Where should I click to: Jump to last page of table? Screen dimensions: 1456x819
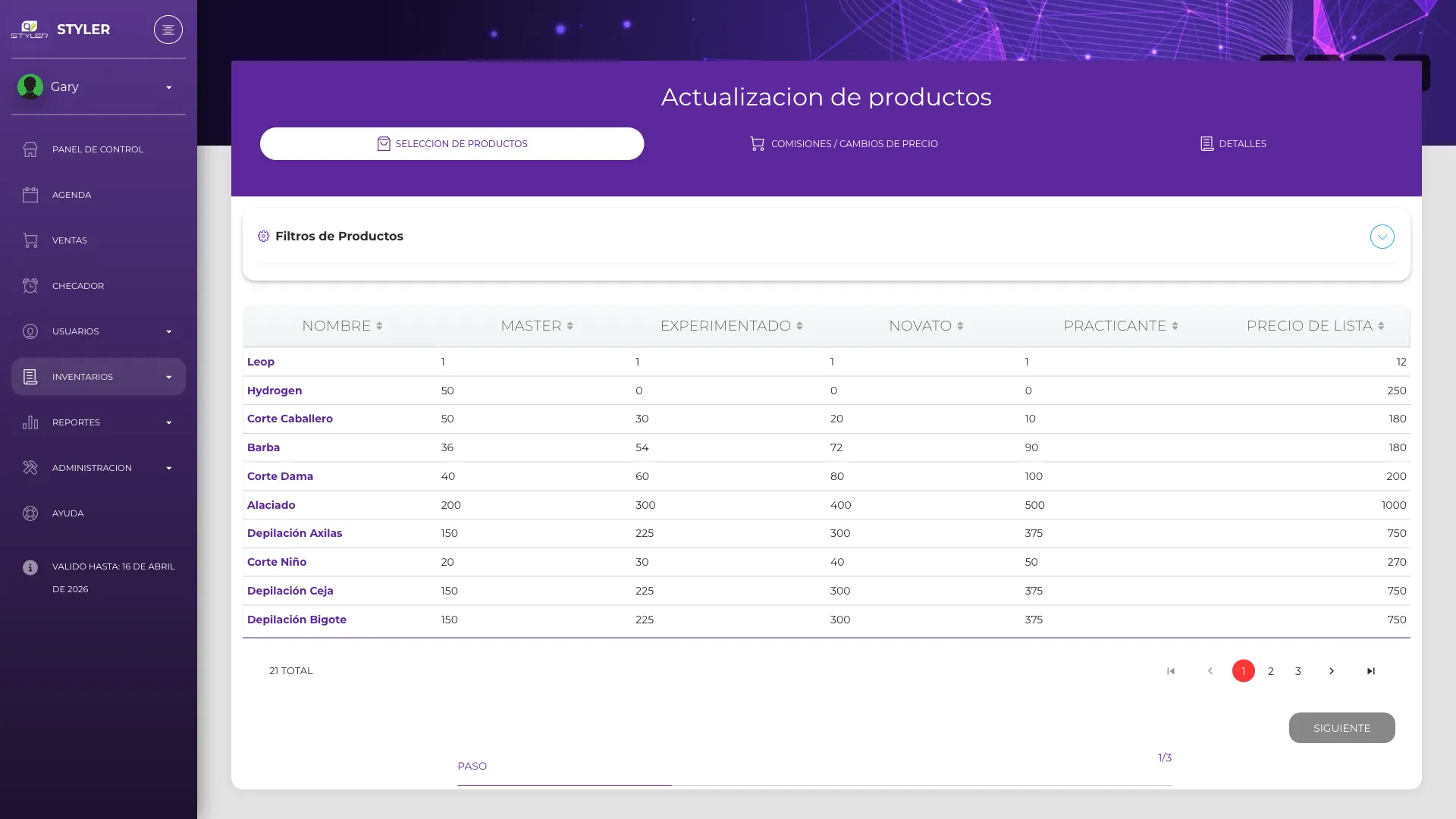(1371, 671)
